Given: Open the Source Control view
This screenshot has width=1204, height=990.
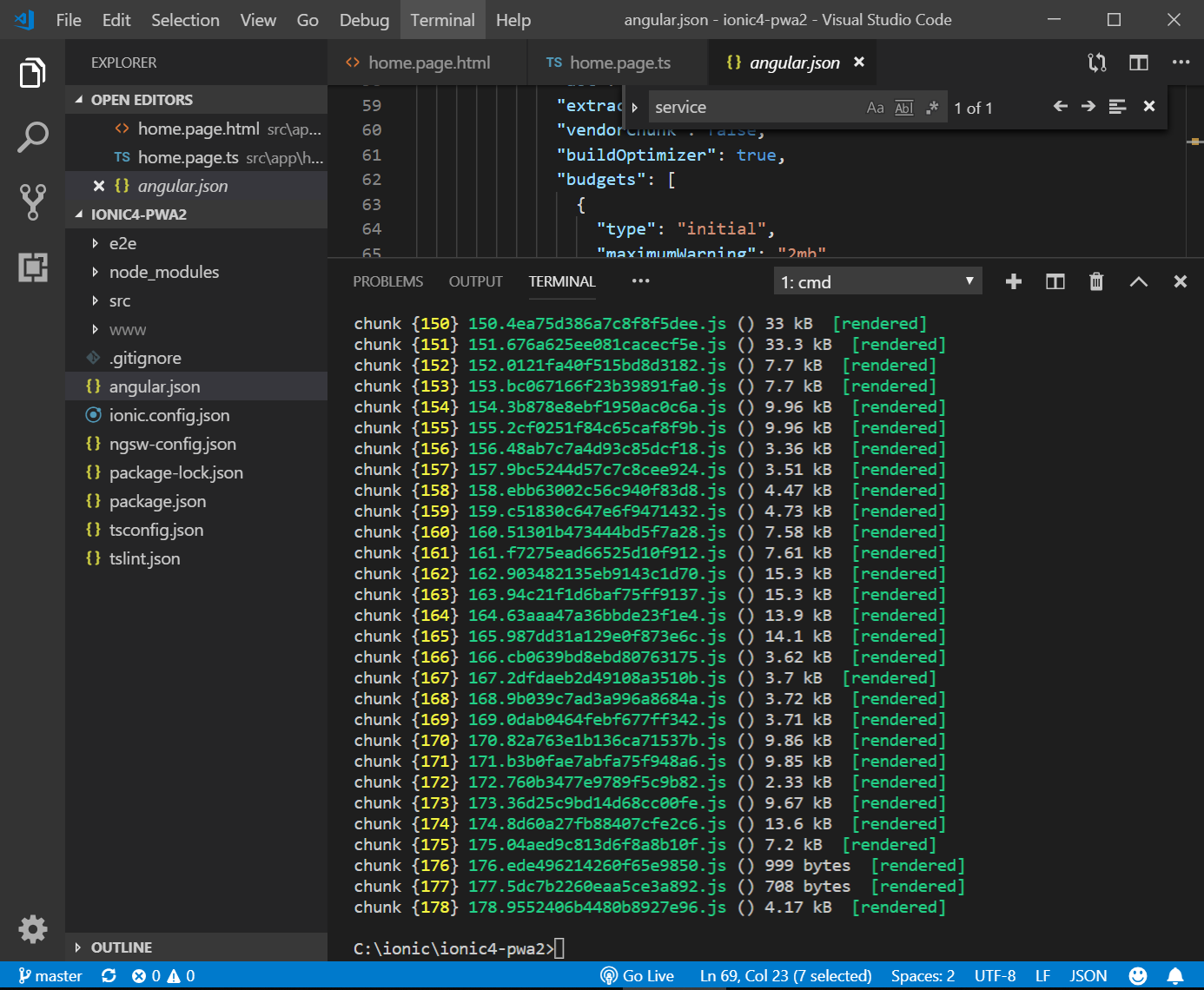Looking at the screenshot, I should coord(32,201).
